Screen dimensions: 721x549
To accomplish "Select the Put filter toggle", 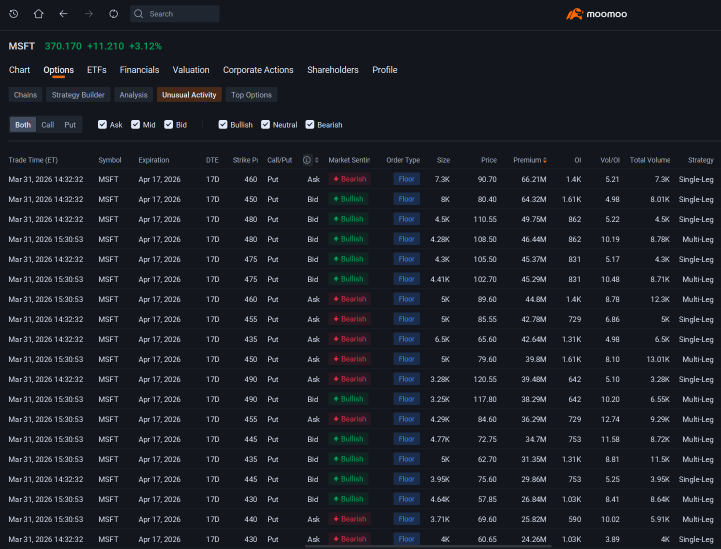I will pos(70,125).
